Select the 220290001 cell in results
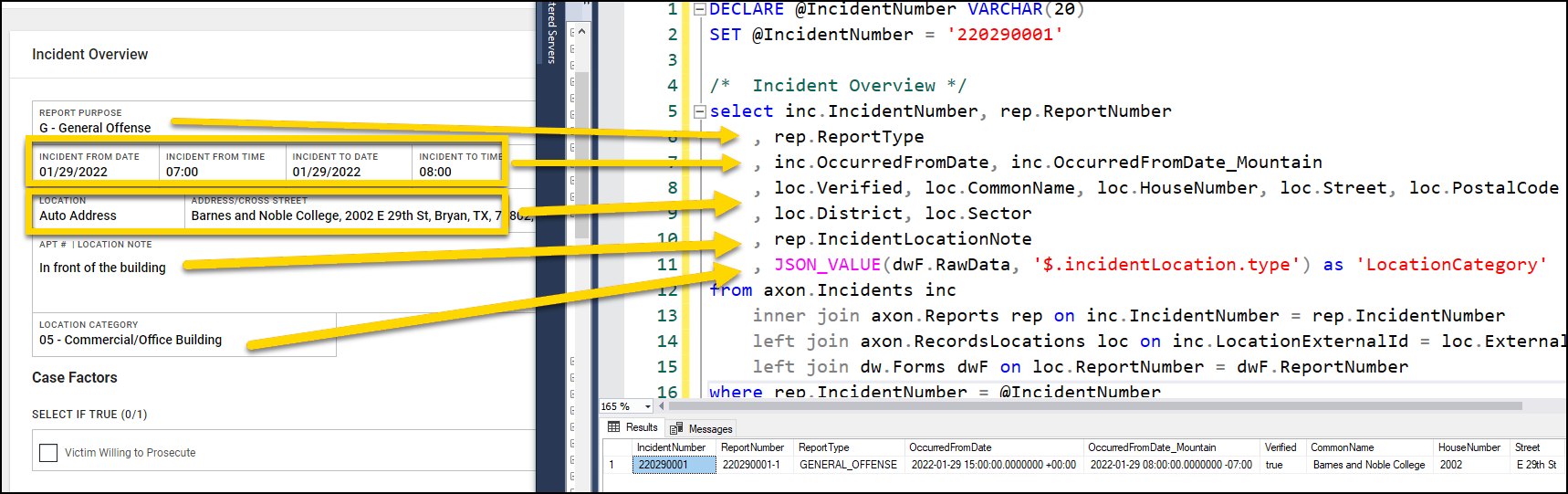Viewport: 1568px width, 494px height. click(674, 465)
